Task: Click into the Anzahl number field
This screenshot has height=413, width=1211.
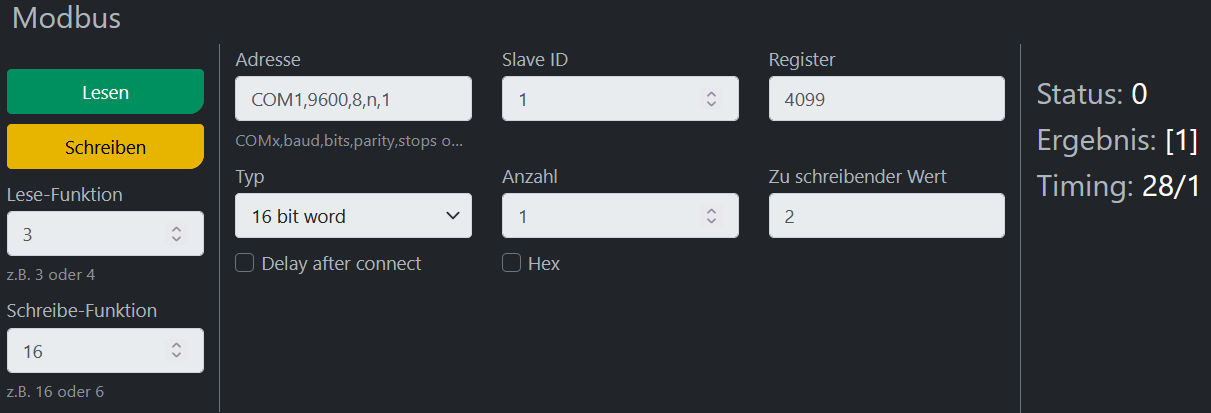Action: (x=600, y=216)
